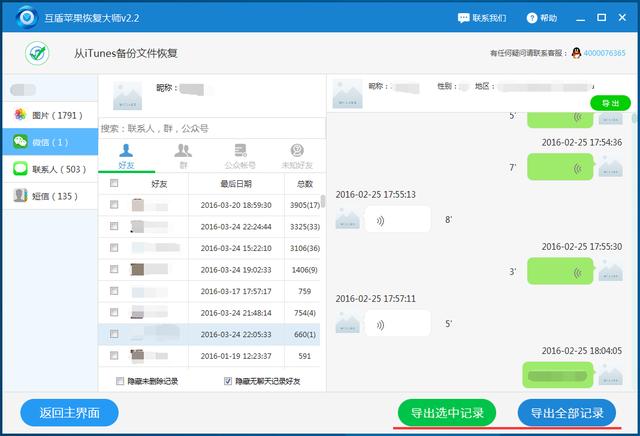
Task: Select 联系人 (503) in sidebar
Action: (x=50, y=169)
